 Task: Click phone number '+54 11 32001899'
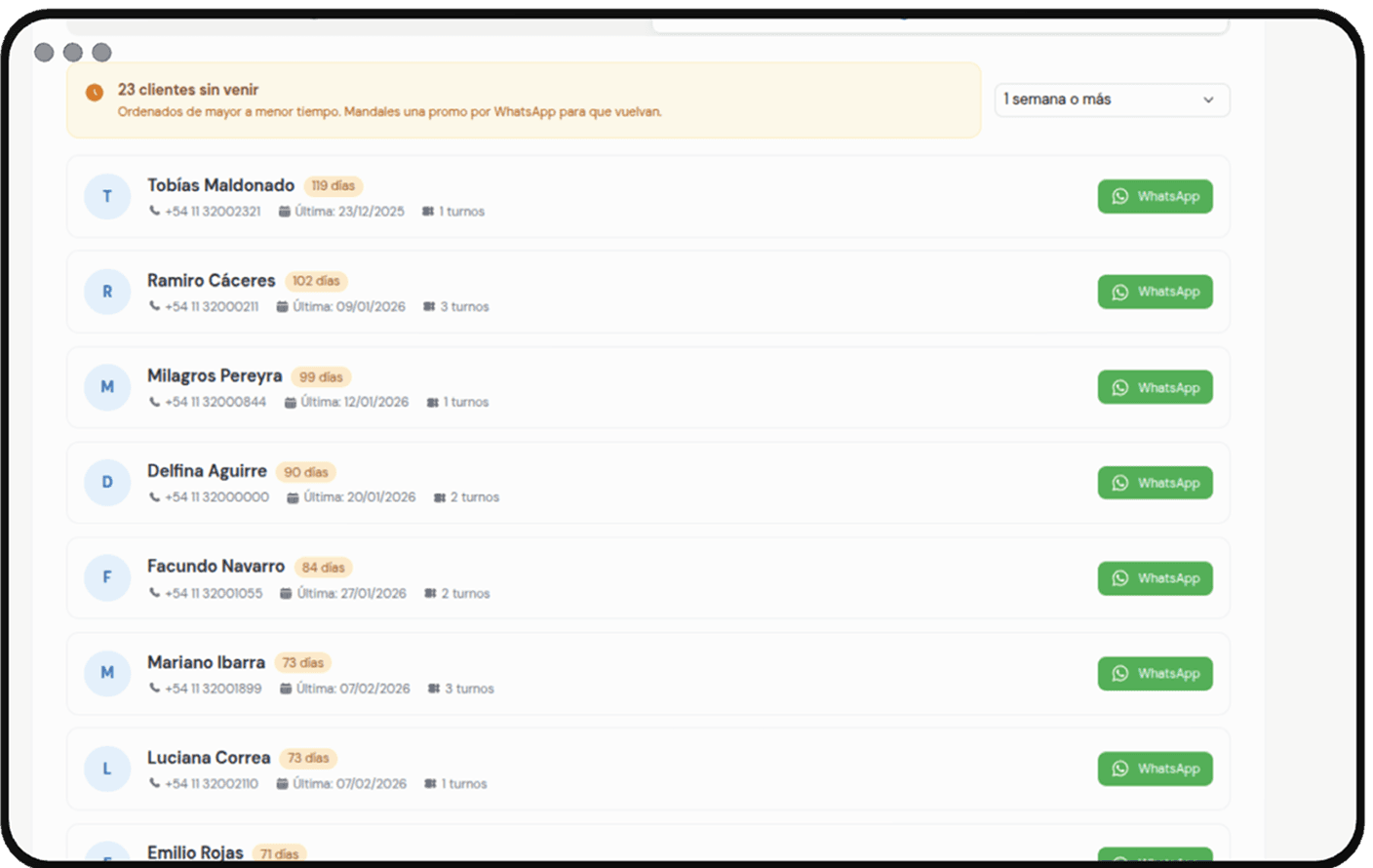click(x=214, y=689)
